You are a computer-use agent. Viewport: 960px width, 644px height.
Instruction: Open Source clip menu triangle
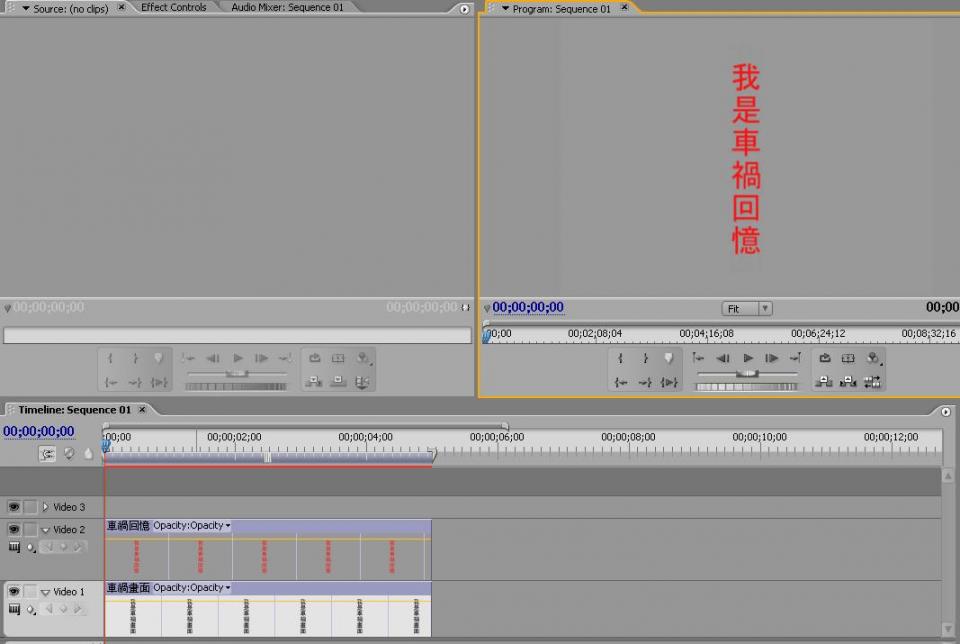tap(26, 9)
